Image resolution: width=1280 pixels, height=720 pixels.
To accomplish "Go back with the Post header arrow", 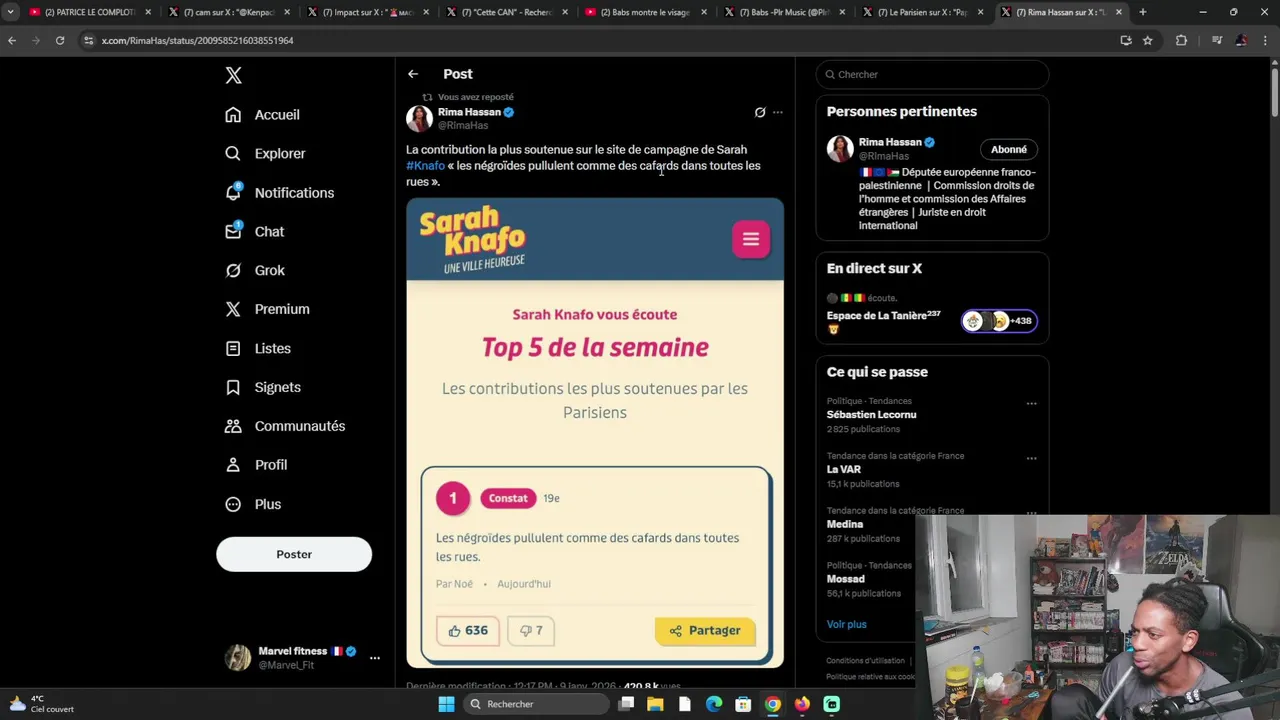I will 413,74.
